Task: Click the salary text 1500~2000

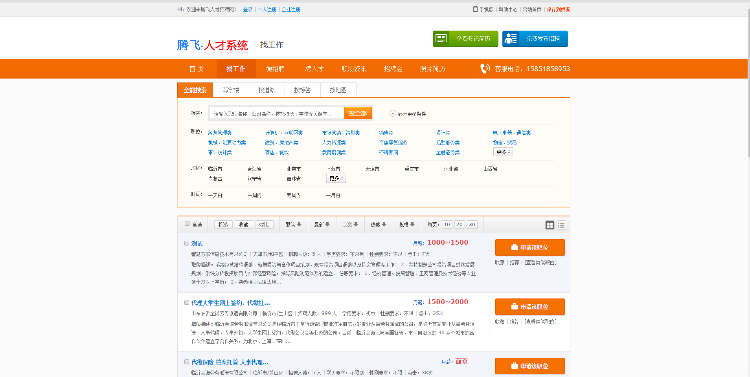Action: click(x=448, y=302)
